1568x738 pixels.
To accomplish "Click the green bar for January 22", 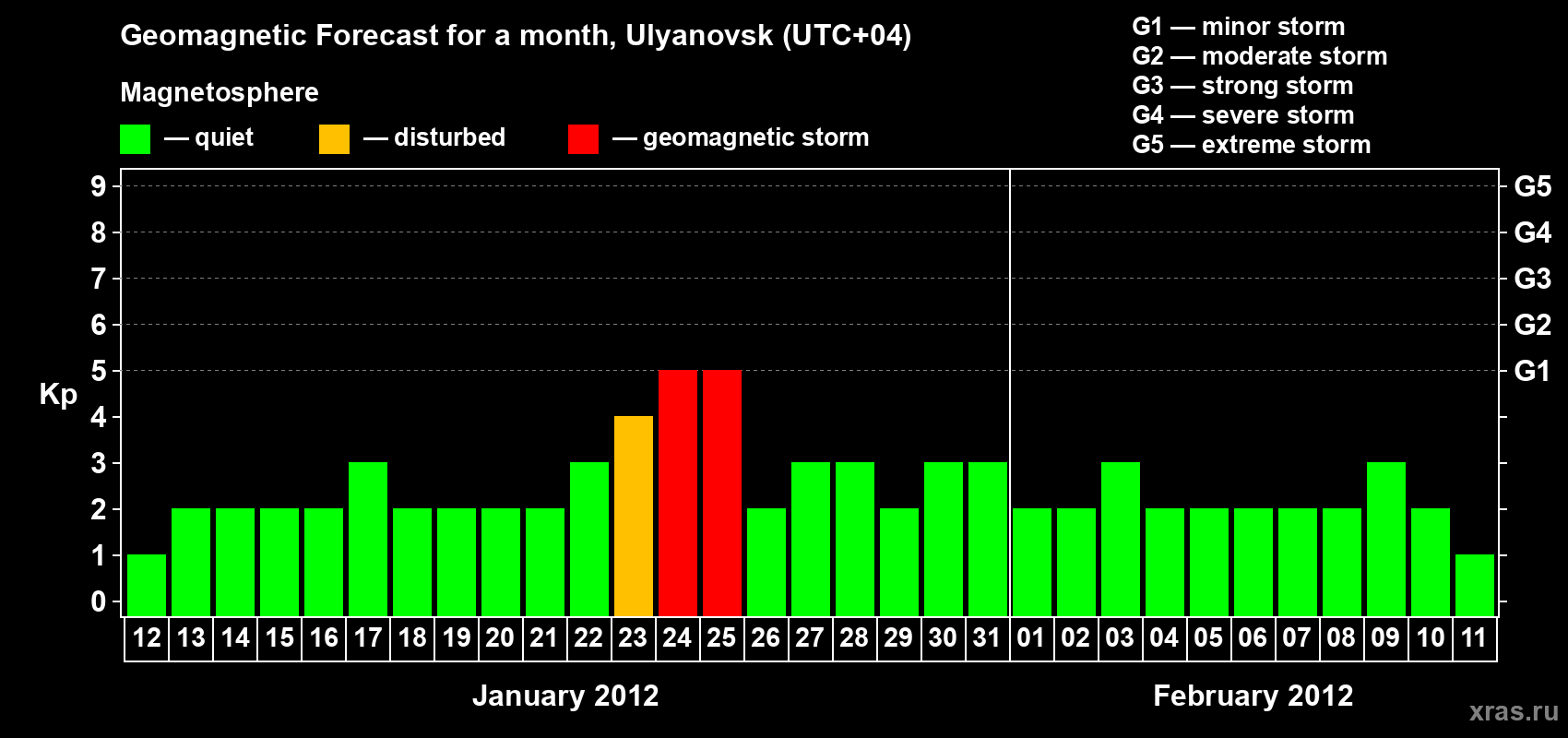I will [x=589, y=539].
